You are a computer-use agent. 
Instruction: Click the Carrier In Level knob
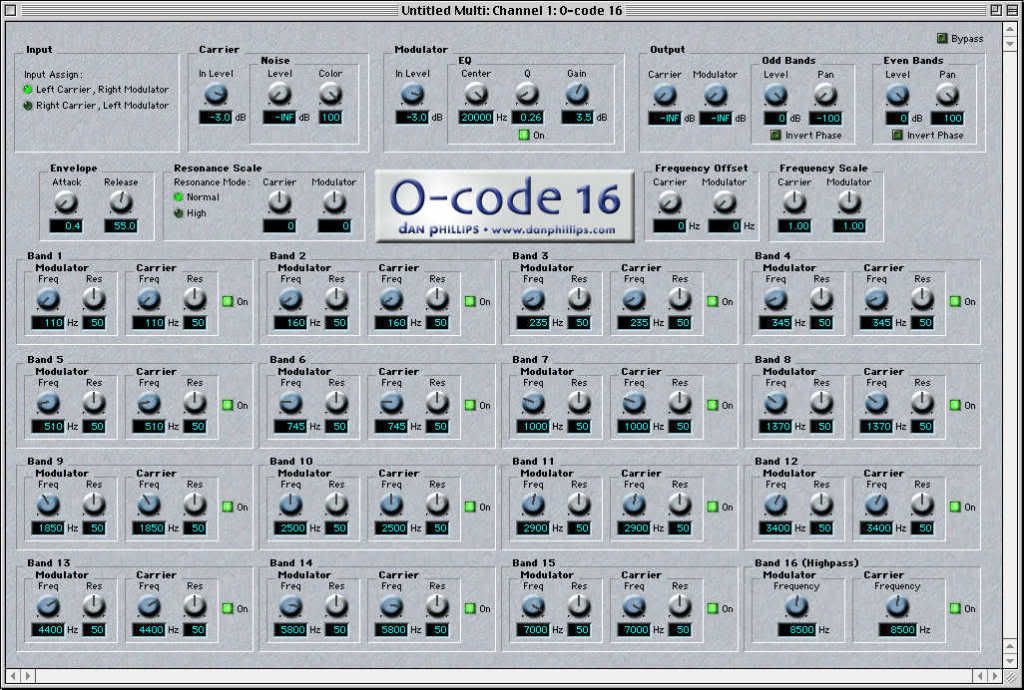(x=216, y=95)
